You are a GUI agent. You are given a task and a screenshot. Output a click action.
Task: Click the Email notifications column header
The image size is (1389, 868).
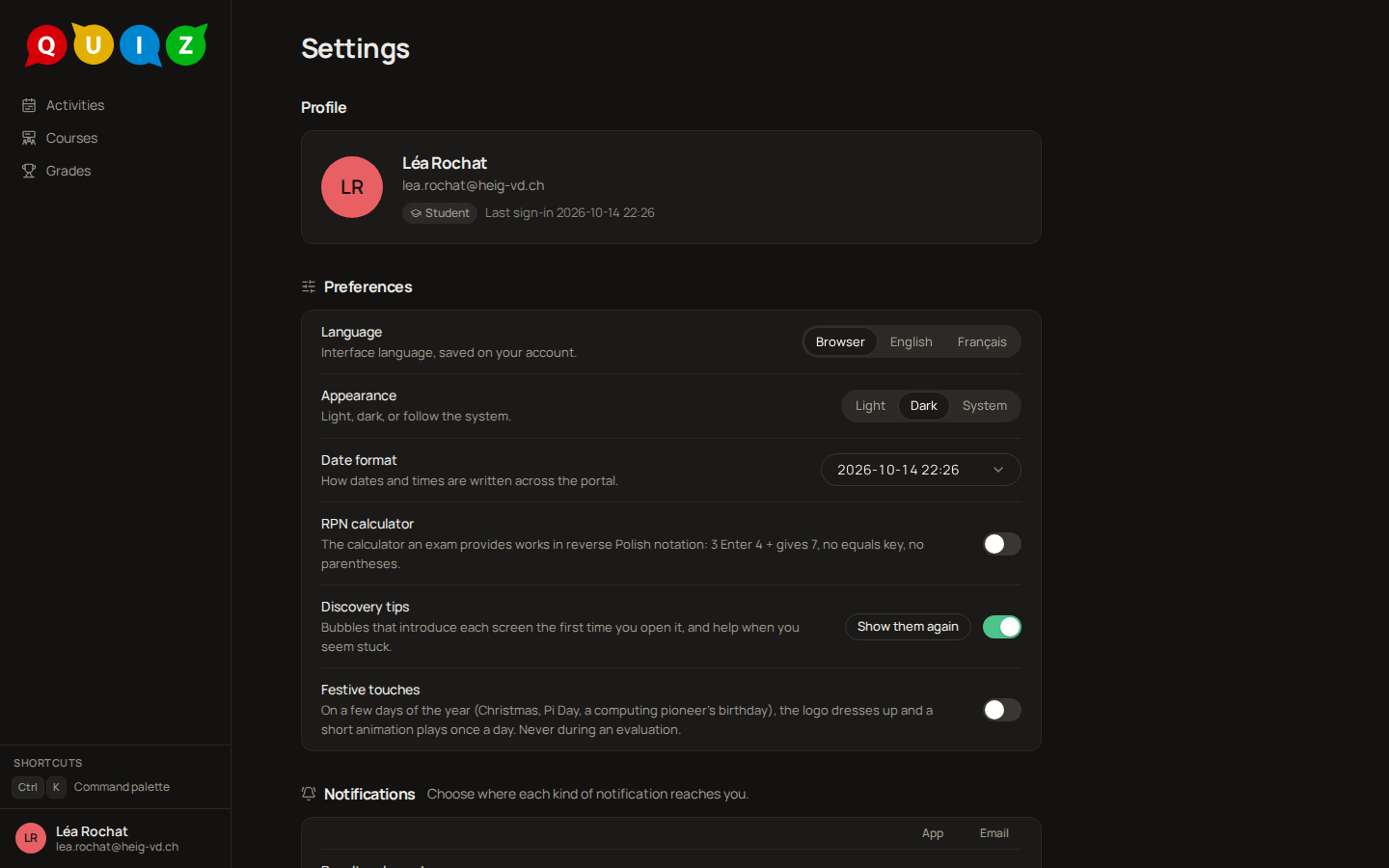pos(994,833)
